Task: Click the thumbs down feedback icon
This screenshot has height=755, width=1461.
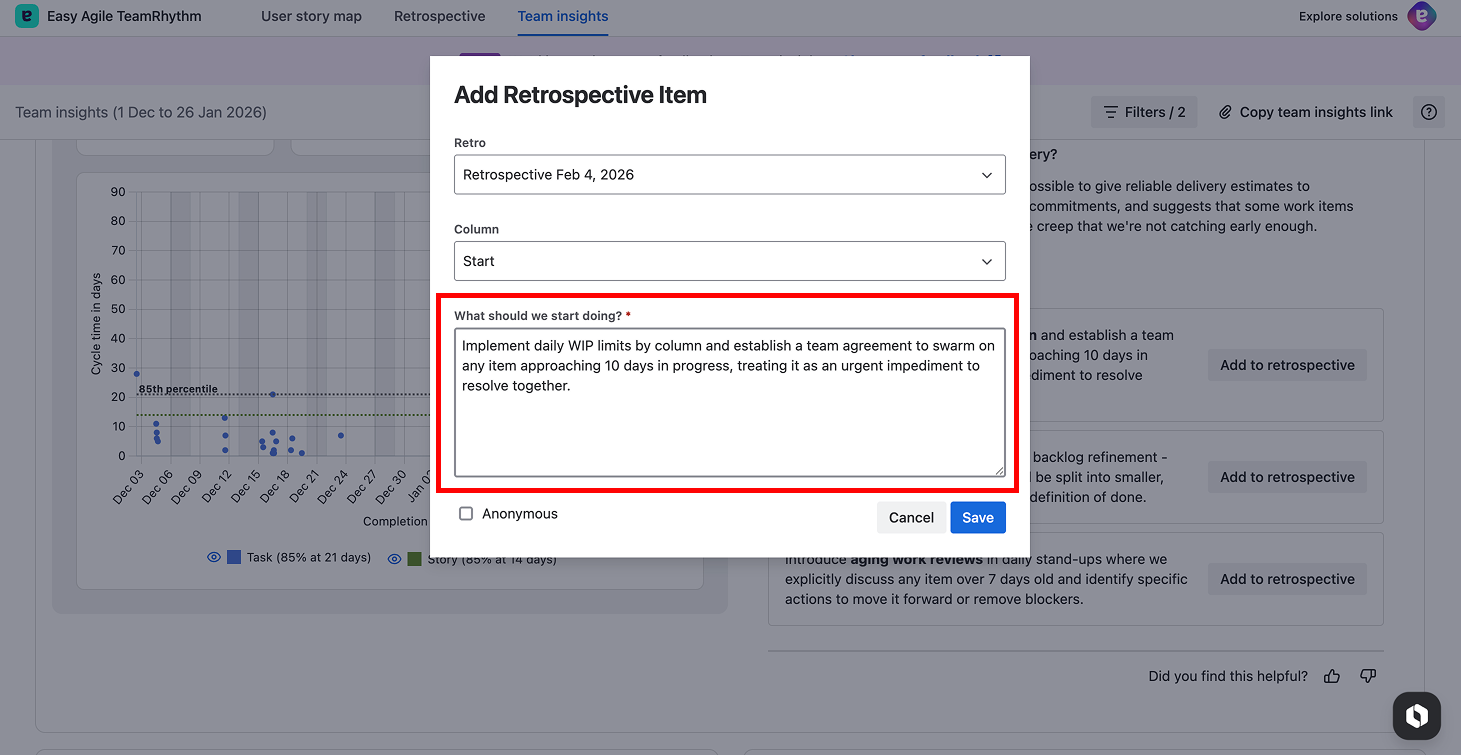Action: pos(1368,676)
